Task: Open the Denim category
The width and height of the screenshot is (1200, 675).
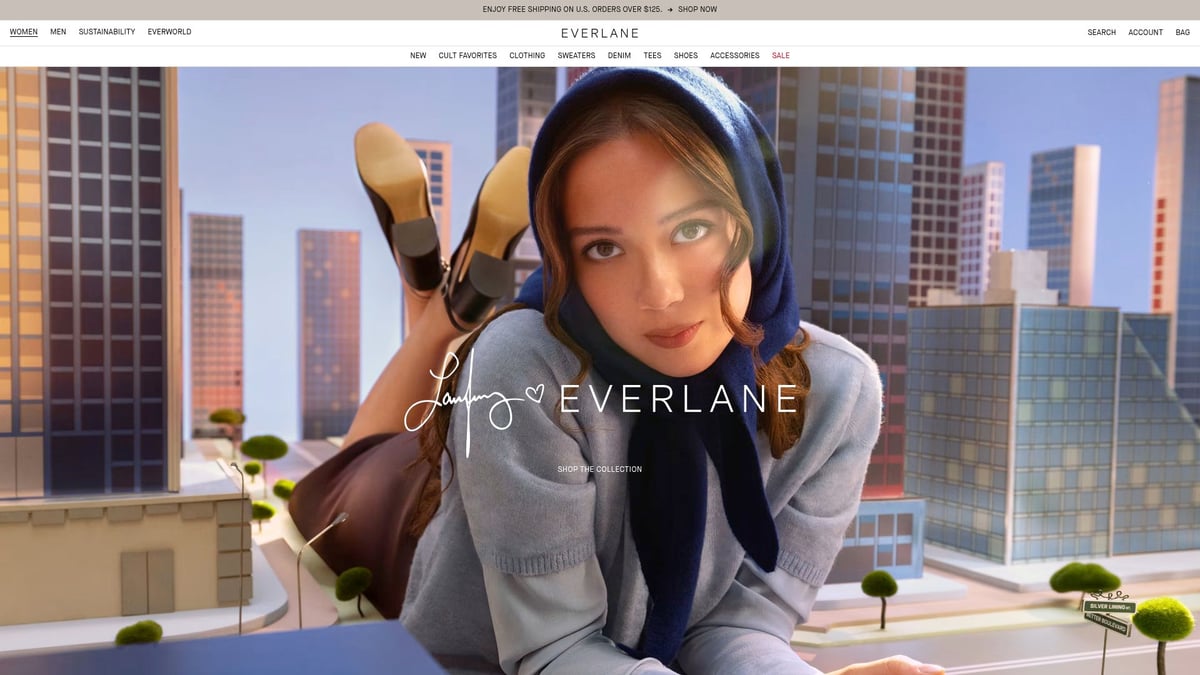Action: [x=619, y=56]
